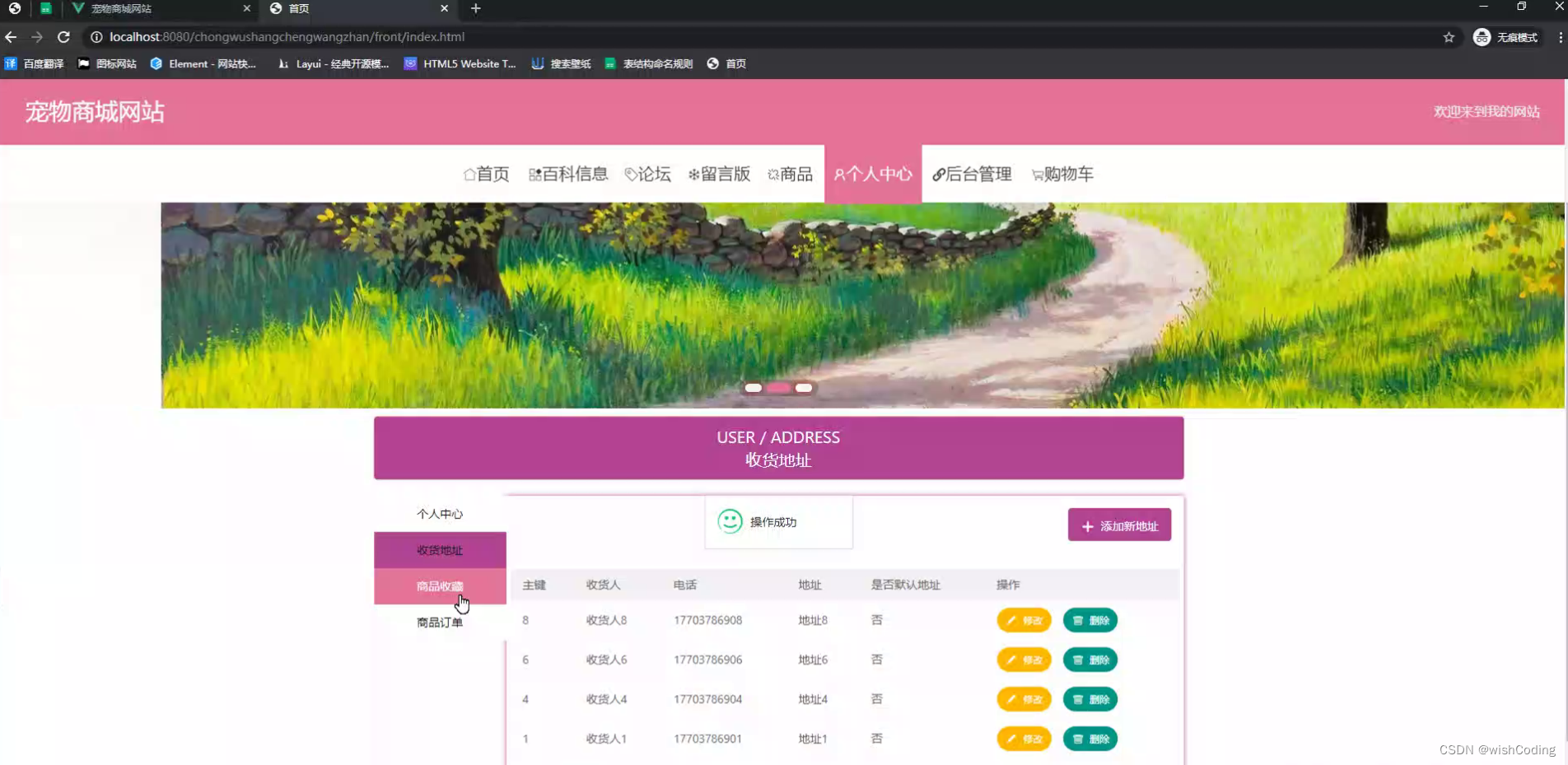Go back with the browser back arrow
The width and height of the screenshot is (1568, 765).
tap(11, 37)
